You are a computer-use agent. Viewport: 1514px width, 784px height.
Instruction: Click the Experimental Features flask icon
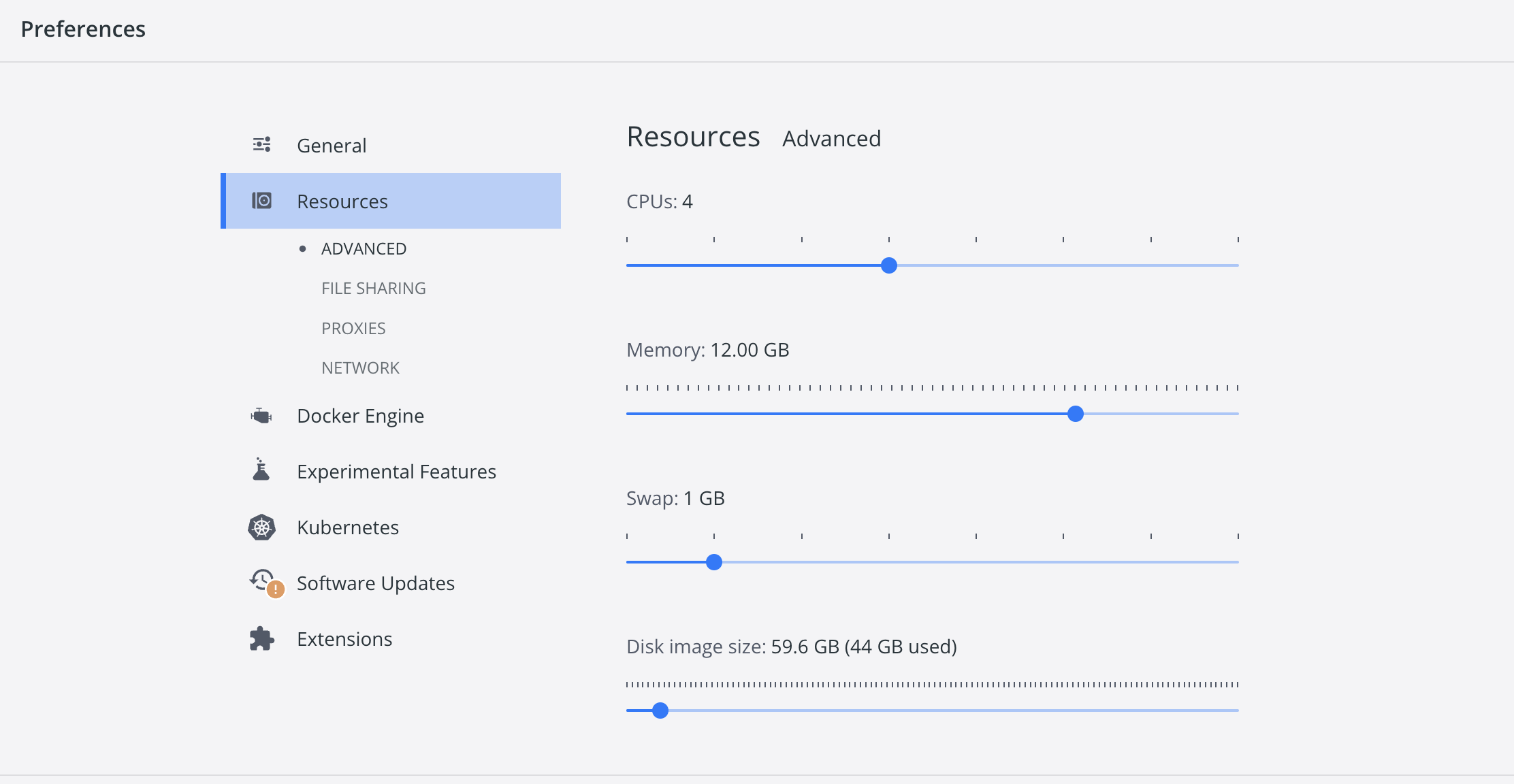point(261,470)
